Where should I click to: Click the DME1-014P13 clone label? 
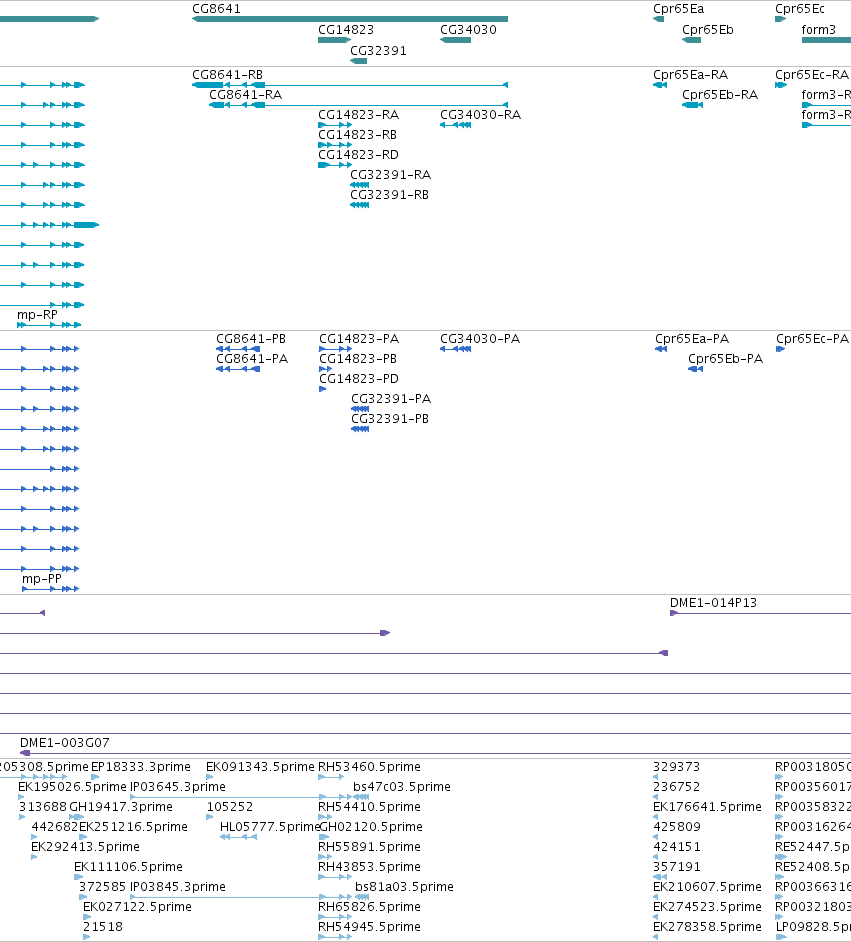713,603
